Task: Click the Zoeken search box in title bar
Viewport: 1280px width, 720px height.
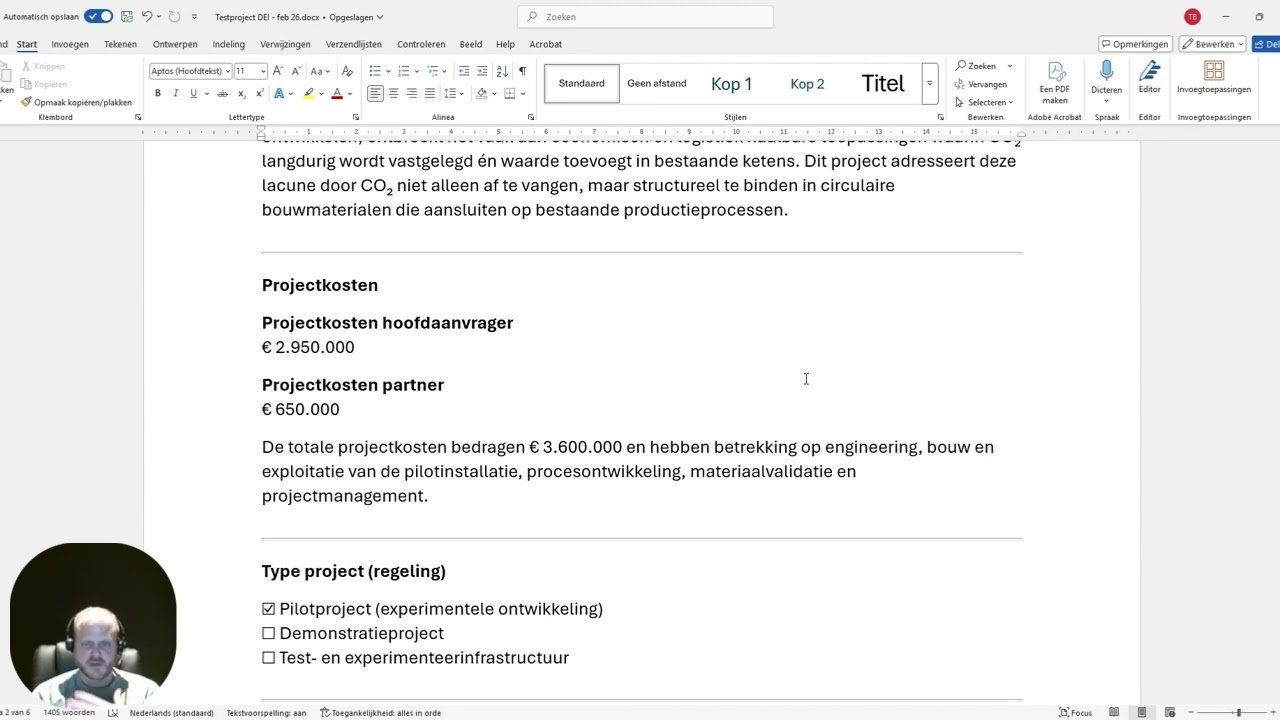Action: pyautogui.click(x=645, y=17)
